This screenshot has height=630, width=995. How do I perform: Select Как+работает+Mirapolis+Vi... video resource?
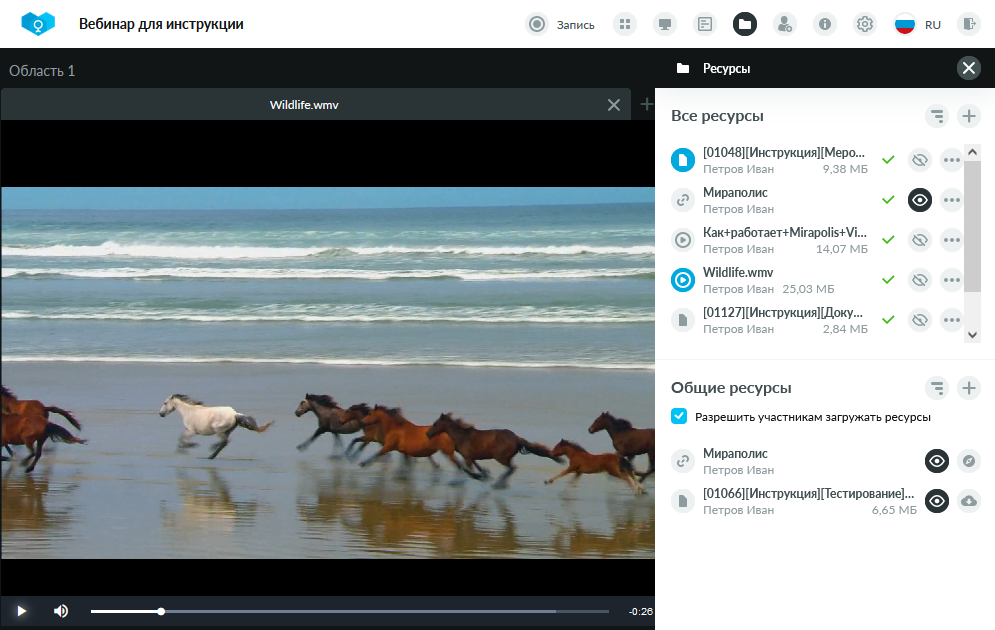pos(769,240)
